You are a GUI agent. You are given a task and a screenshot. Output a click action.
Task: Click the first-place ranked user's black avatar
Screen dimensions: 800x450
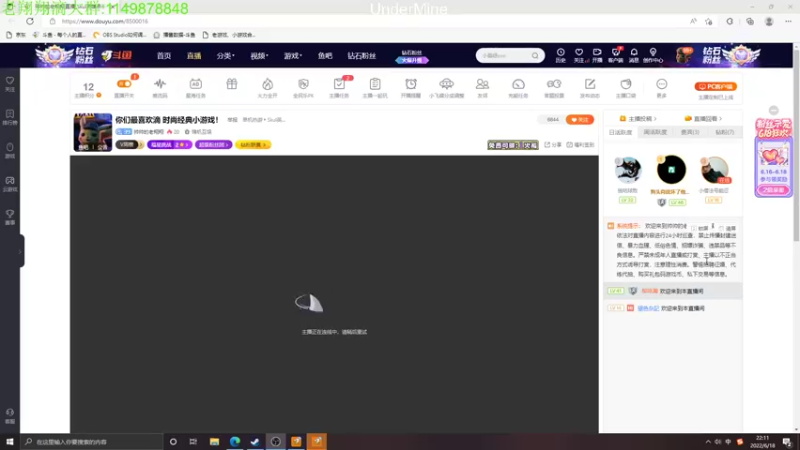671,169
